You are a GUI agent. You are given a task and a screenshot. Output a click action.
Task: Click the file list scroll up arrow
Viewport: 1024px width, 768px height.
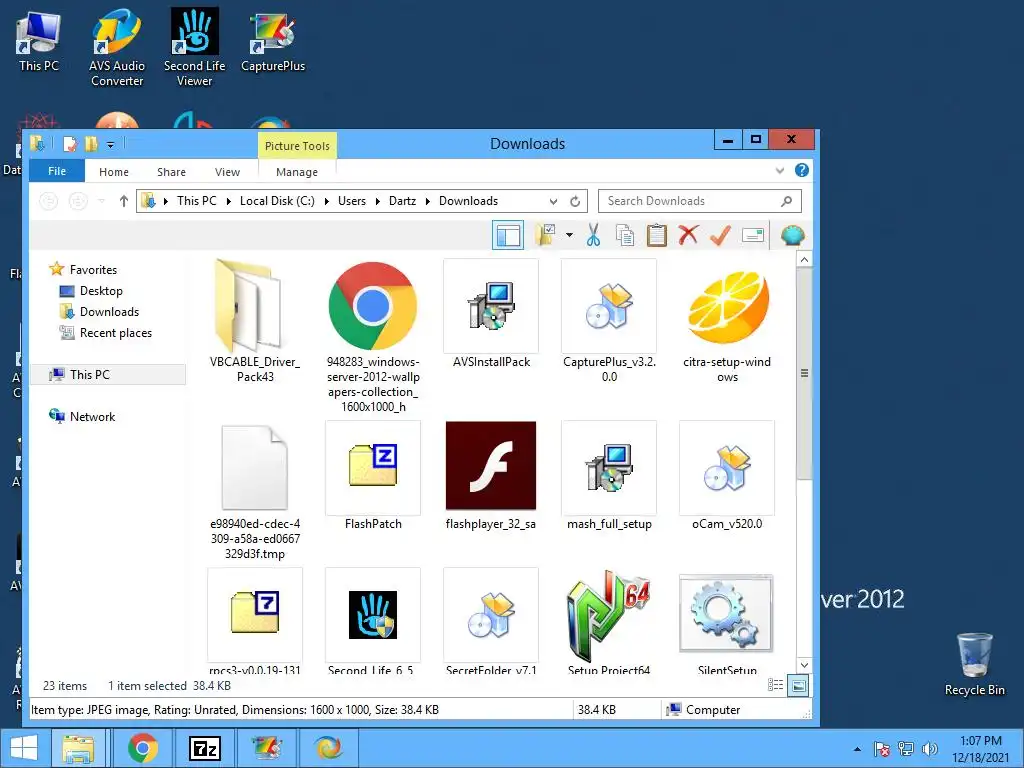tap(805, 260)
